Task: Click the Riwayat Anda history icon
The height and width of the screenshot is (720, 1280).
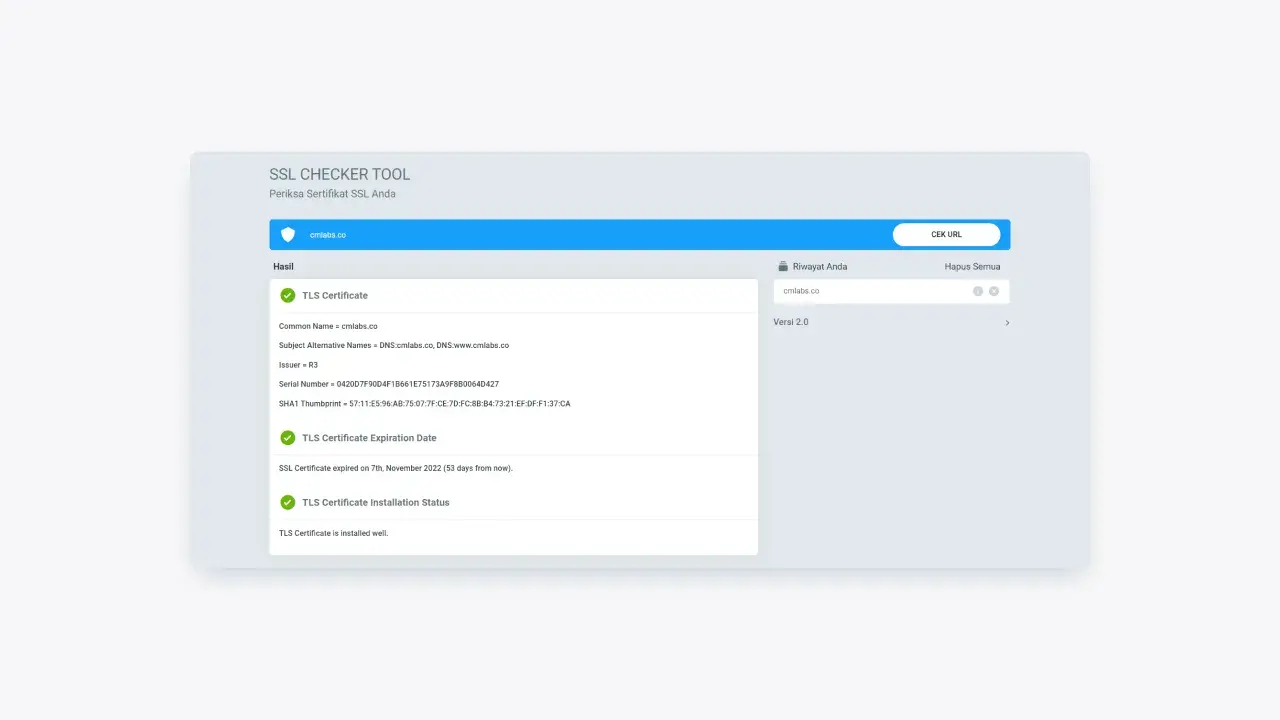Action: (783, 267)
